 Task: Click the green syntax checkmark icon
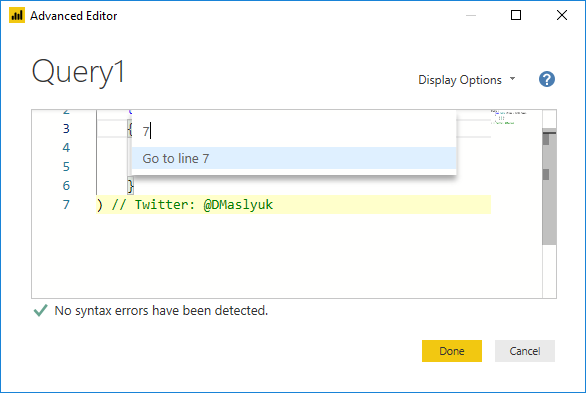[x=40, y=310]
